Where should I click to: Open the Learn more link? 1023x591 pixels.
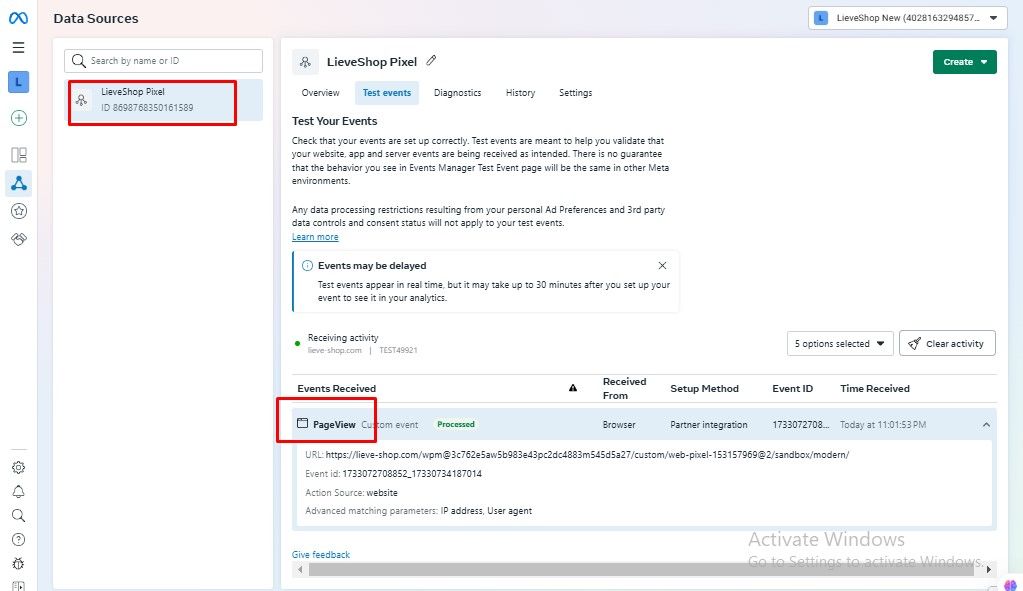tap(315, 237)
